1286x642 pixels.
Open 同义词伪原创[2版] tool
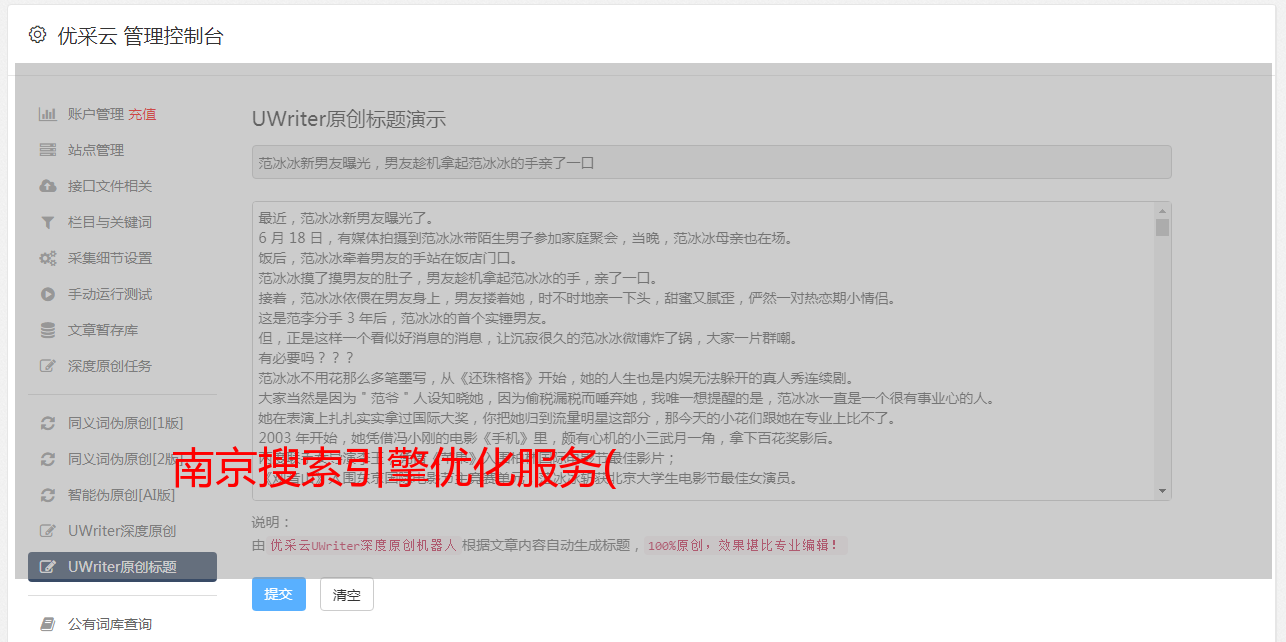click(126, 459)
